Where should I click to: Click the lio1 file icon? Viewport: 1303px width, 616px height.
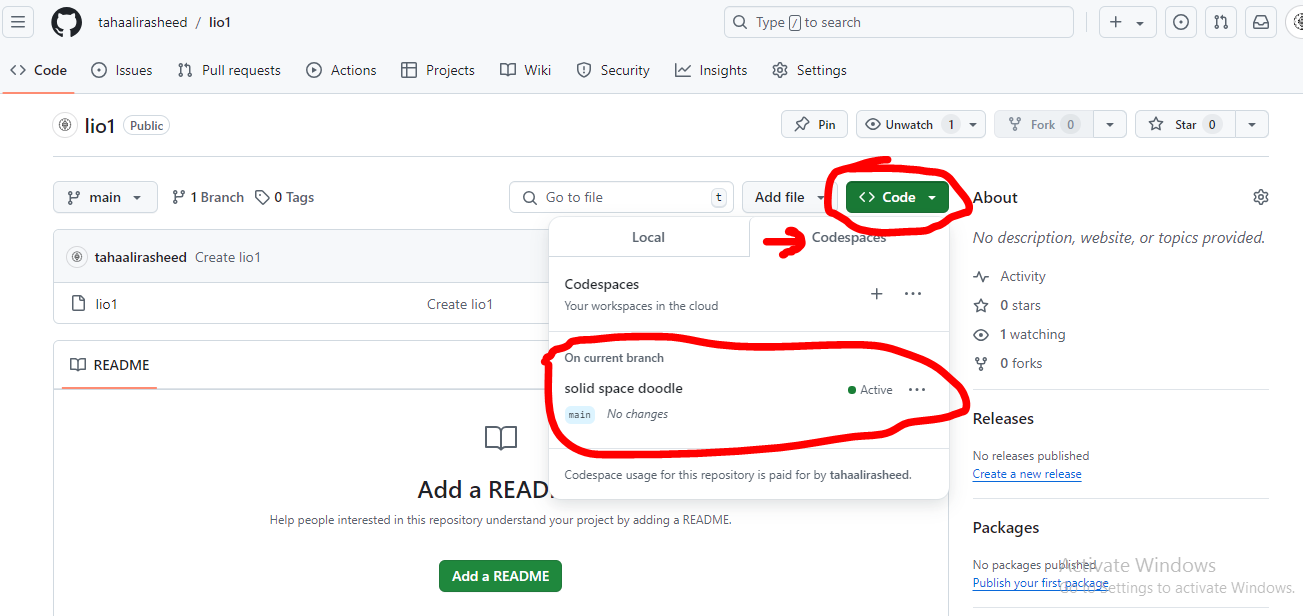(78, 304)
